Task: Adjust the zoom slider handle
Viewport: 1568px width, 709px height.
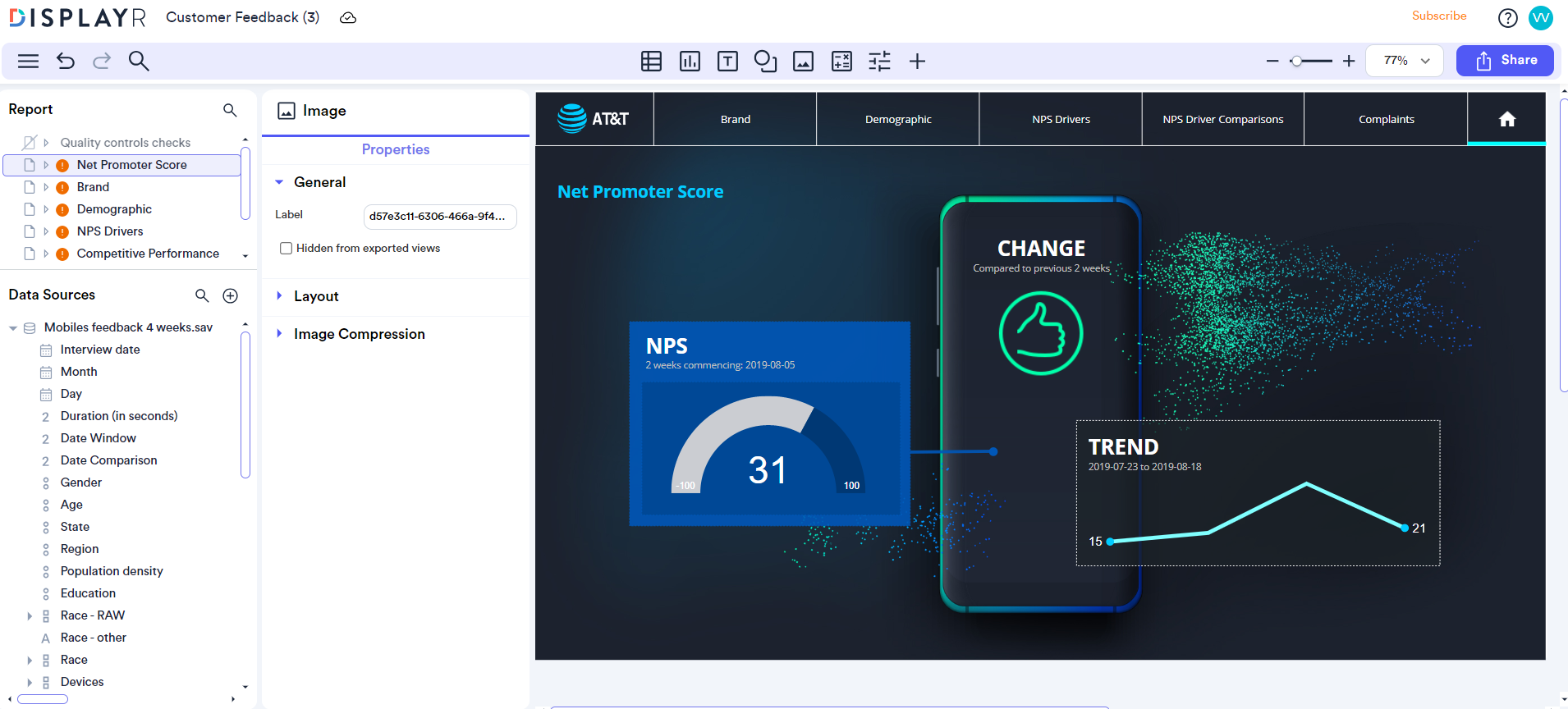Action: 1295,61
